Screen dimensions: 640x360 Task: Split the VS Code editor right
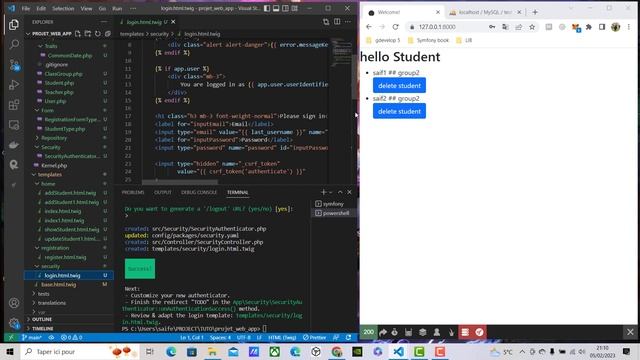coord(337,22)
